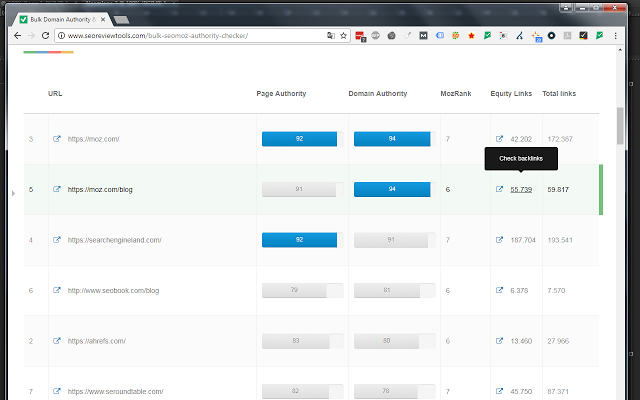Open the https://ahrefs.com/ link
The width and height of the screenshot is (640, 400).
click(x=97, y=341)
